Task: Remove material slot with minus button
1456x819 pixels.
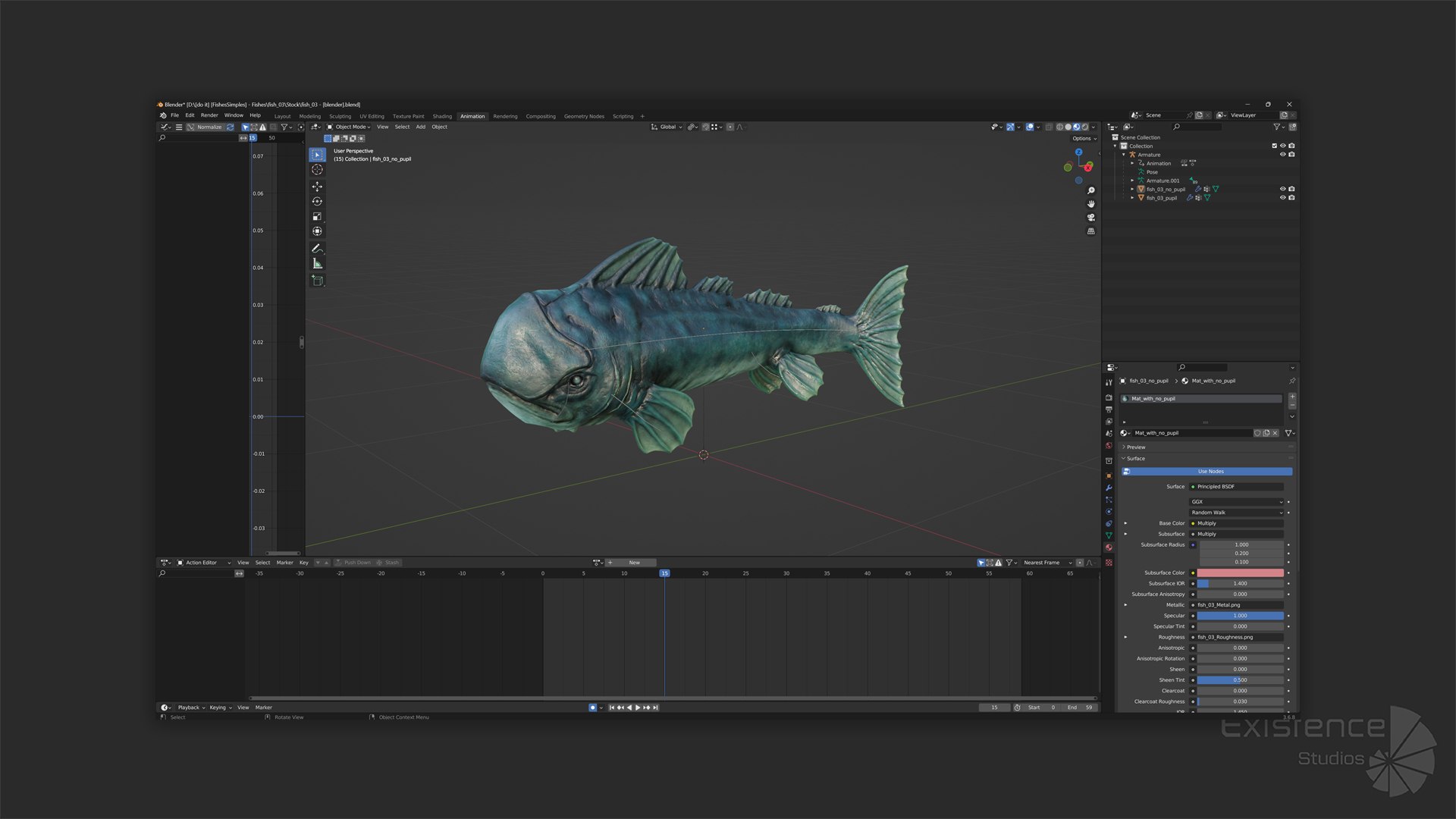Action: [1292, 406]
